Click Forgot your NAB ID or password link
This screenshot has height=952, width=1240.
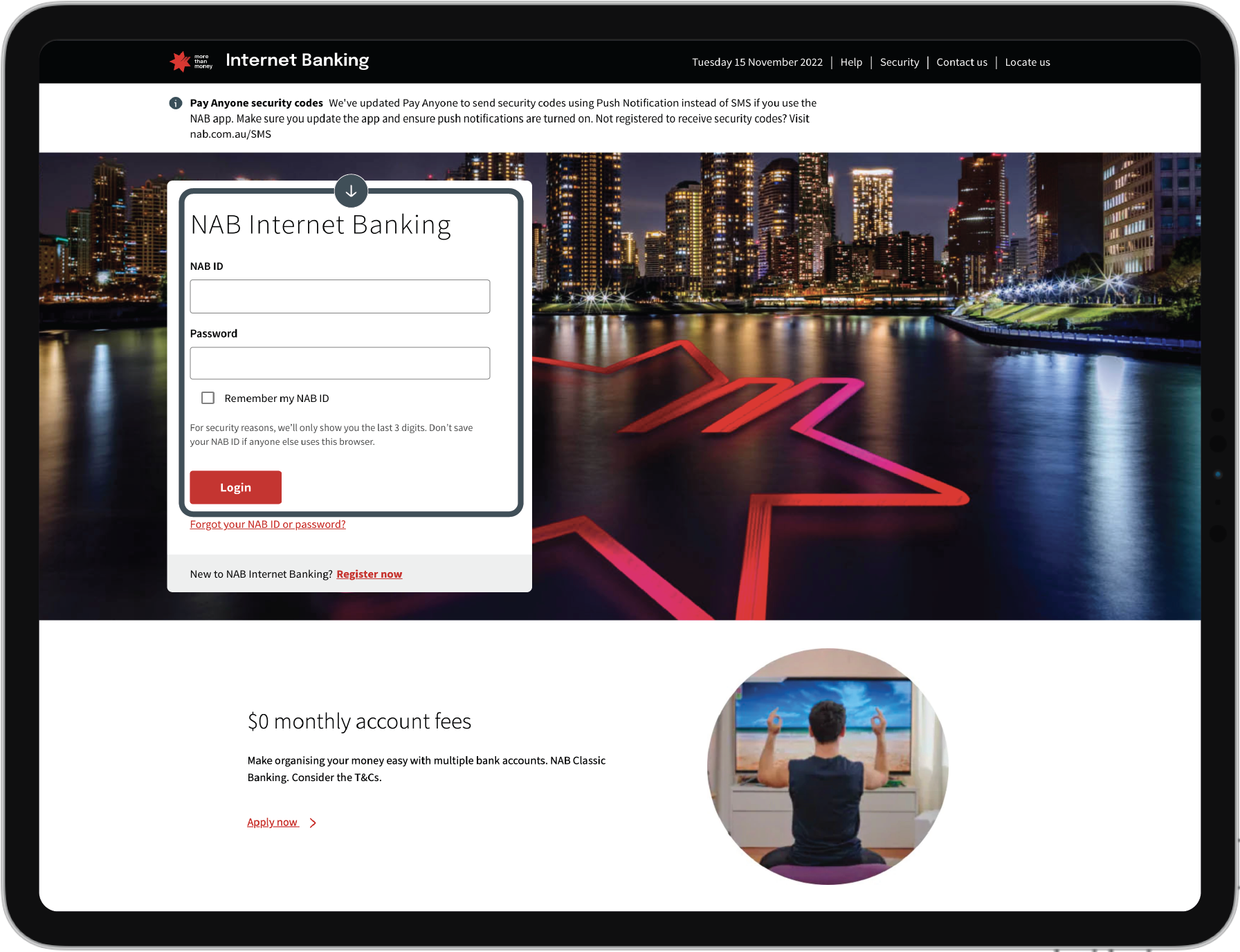pos(268,524)
